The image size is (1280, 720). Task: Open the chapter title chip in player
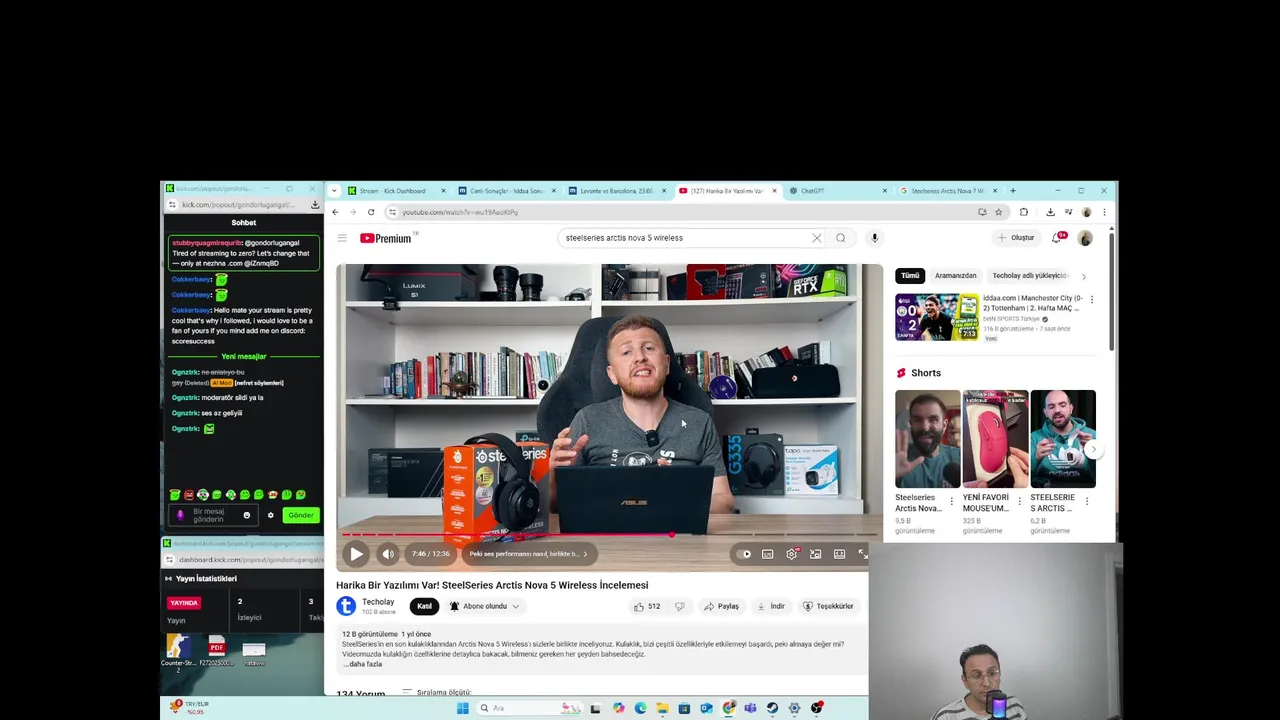point(529,554)
